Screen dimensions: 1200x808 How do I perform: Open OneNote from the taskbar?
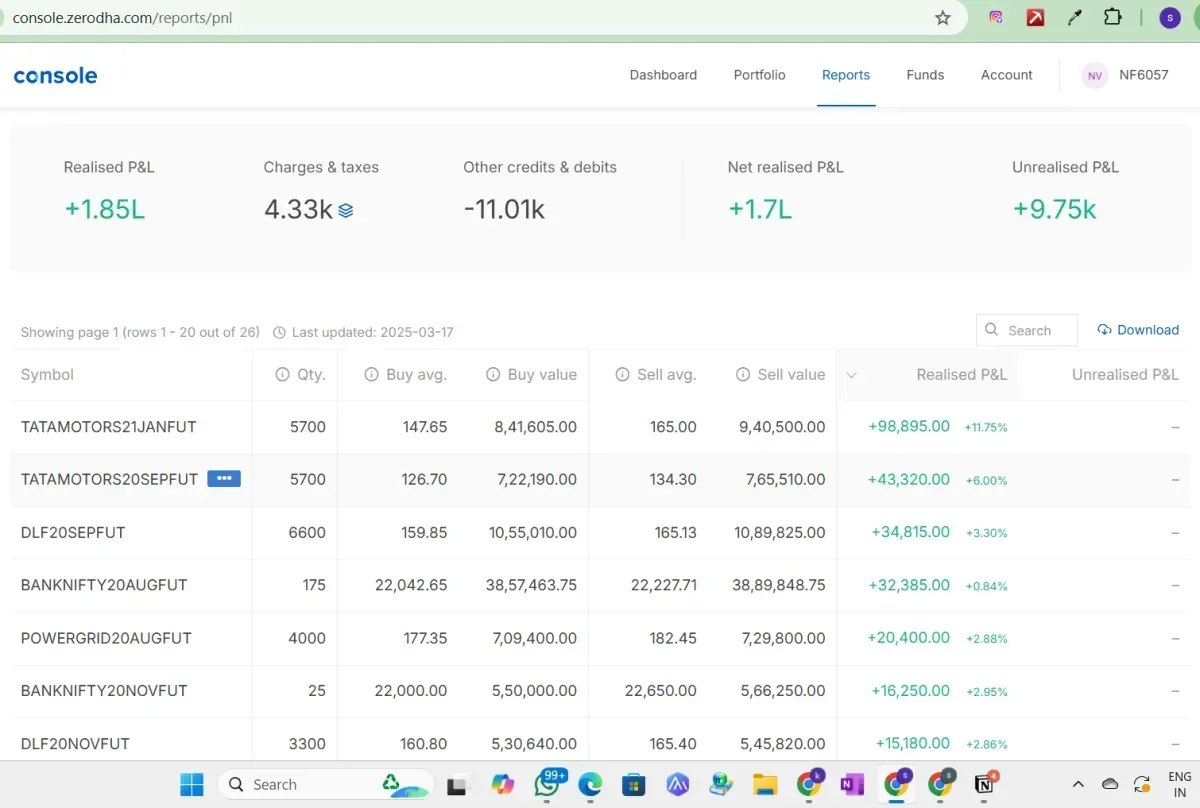852,784
